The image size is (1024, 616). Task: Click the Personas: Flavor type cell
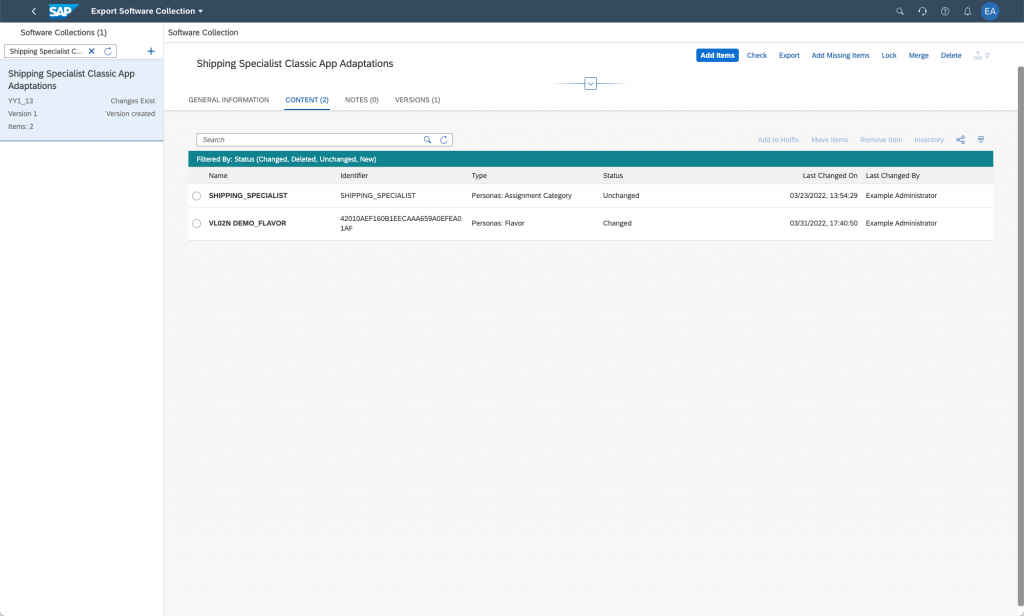pos(498,223)
